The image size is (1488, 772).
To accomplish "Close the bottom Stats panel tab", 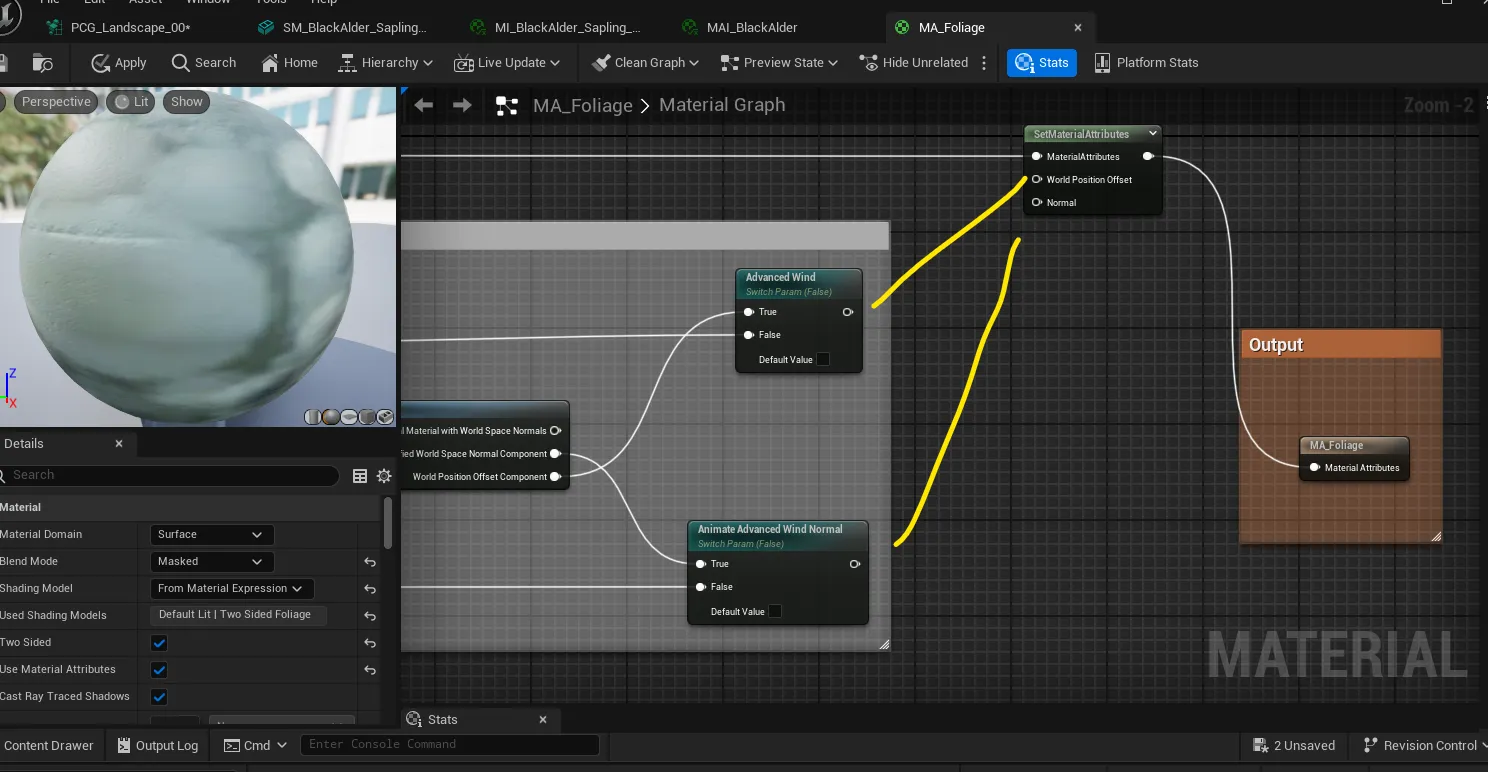I will (x=544, y=720).
